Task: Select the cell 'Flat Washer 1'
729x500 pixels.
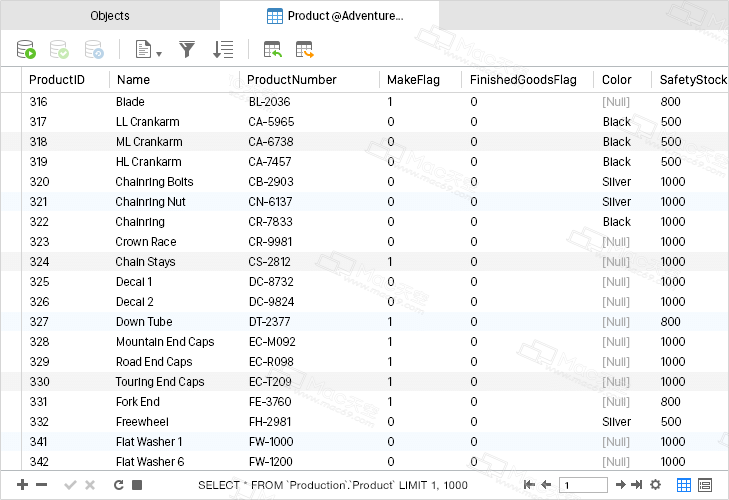Action: [149, 441]
